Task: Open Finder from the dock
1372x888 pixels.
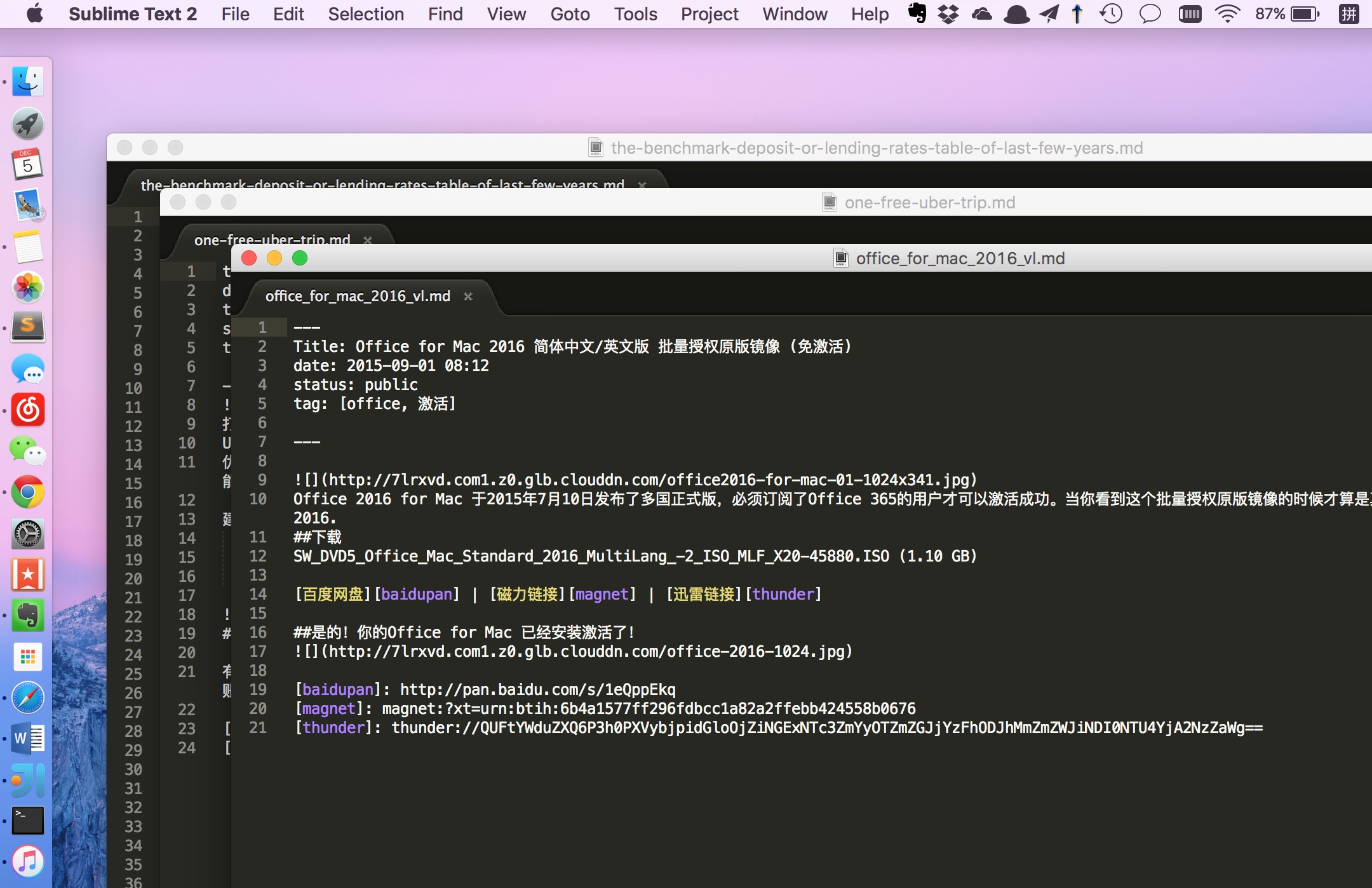Action: tap(28, 81)
